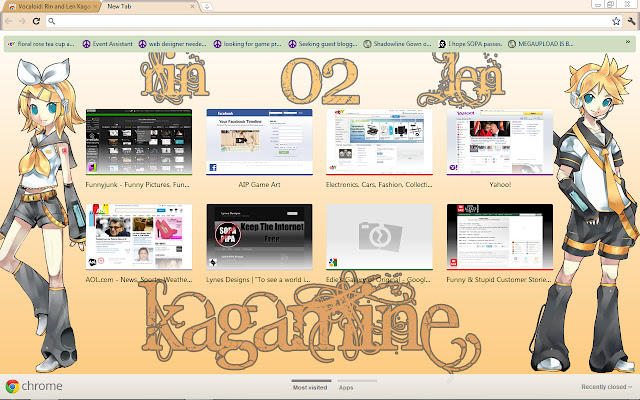Open the eBay Electronics, Cars thumbnail
The image size is (640, 400).
point(380,142)
